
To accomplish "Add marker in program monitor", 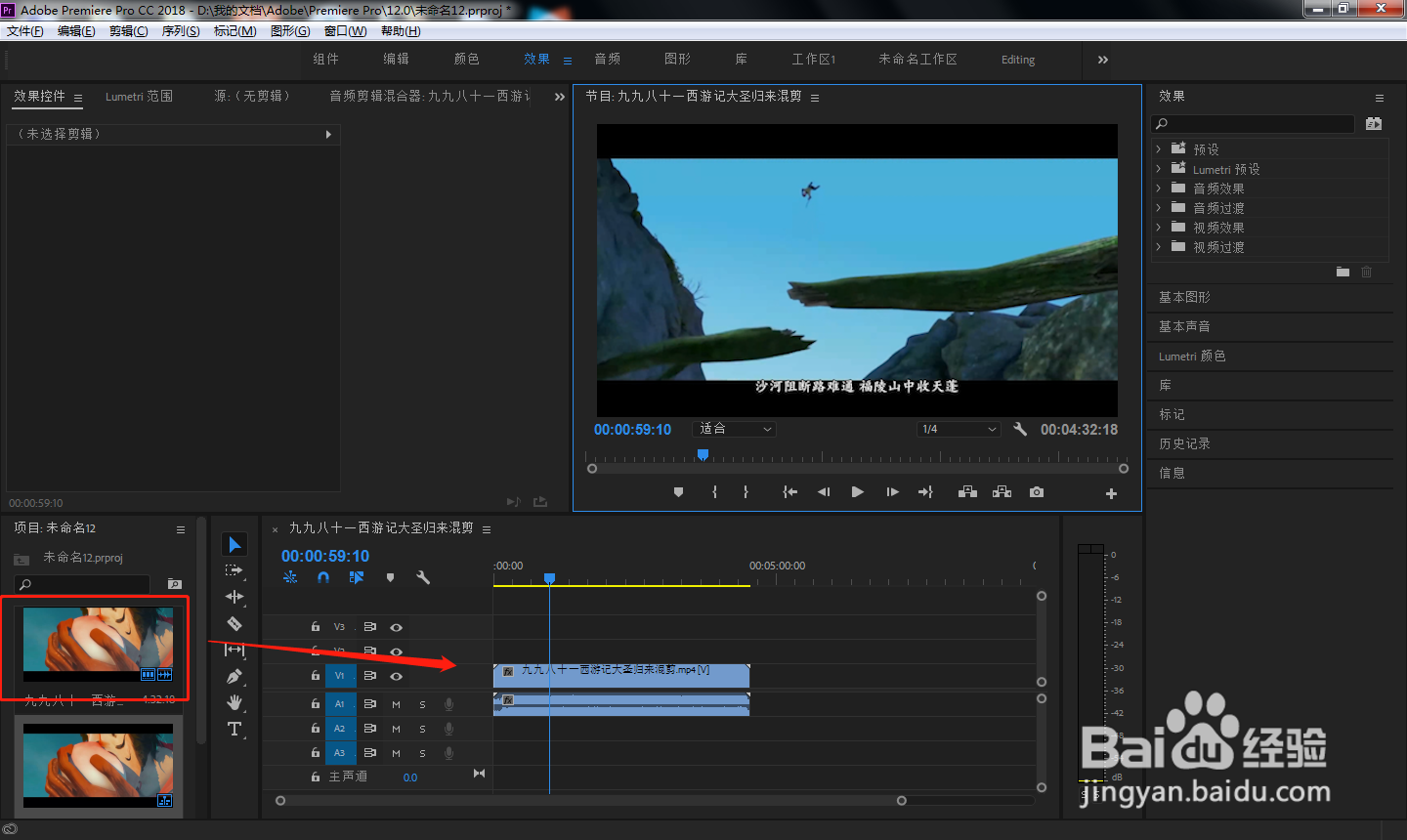I will [678, 492].
